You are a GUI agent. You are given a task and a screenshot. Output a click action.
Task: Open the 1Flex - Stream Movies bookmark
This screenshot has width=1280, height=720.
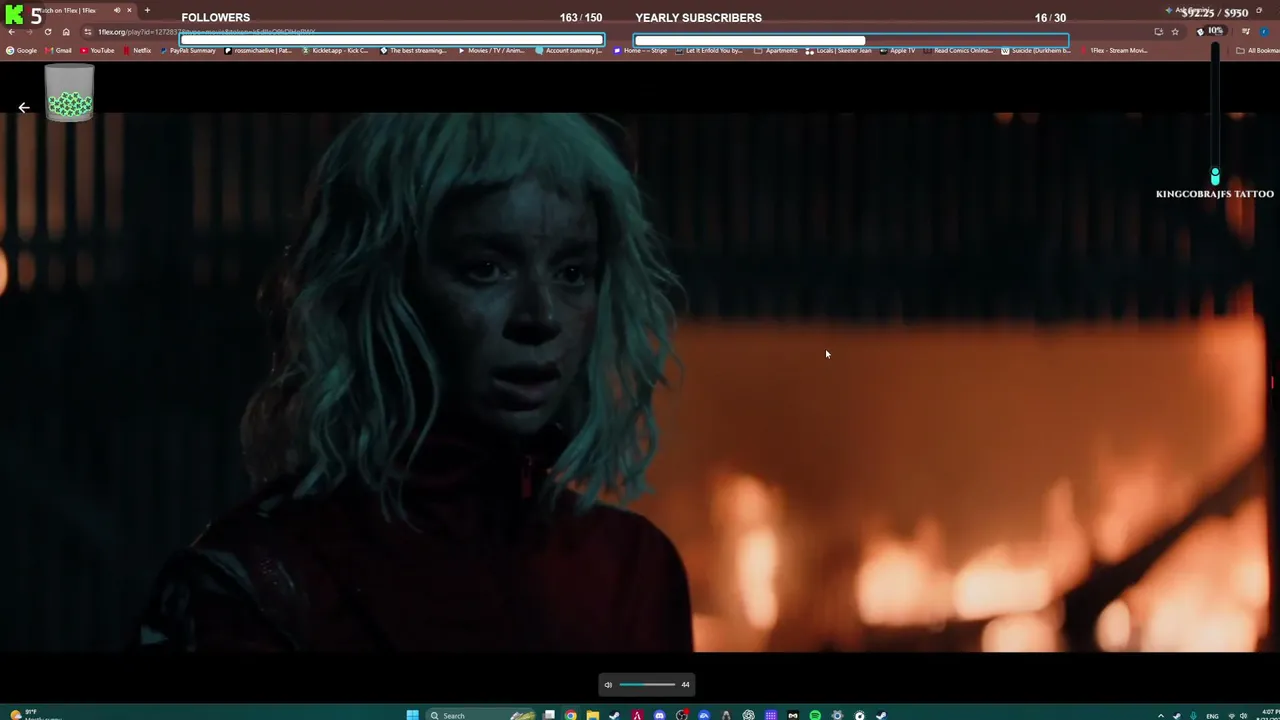(1113, 50)
